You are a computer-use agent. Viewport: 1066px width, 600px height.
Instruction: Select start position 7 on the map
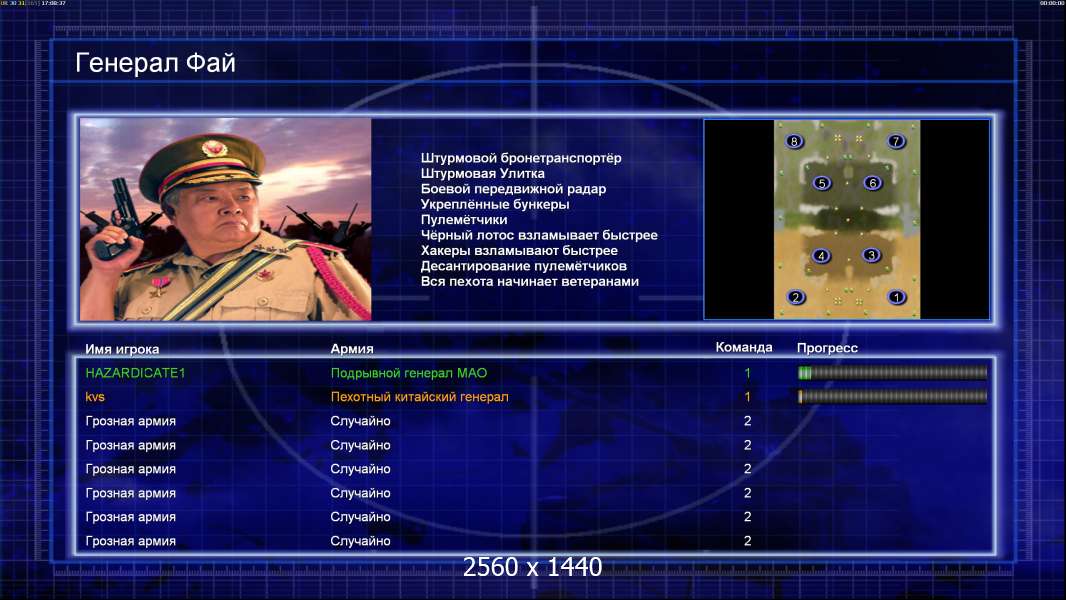point(896,141)
